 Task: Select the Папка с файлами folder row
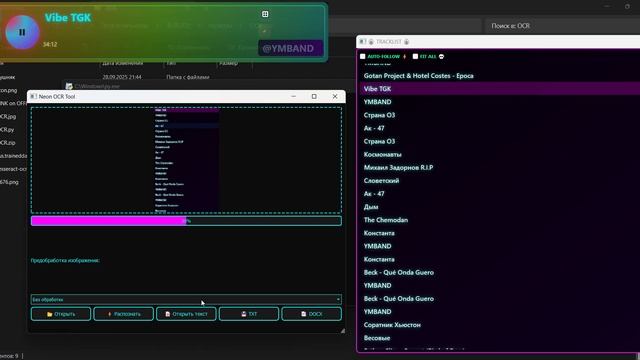(x=187, y=77)
